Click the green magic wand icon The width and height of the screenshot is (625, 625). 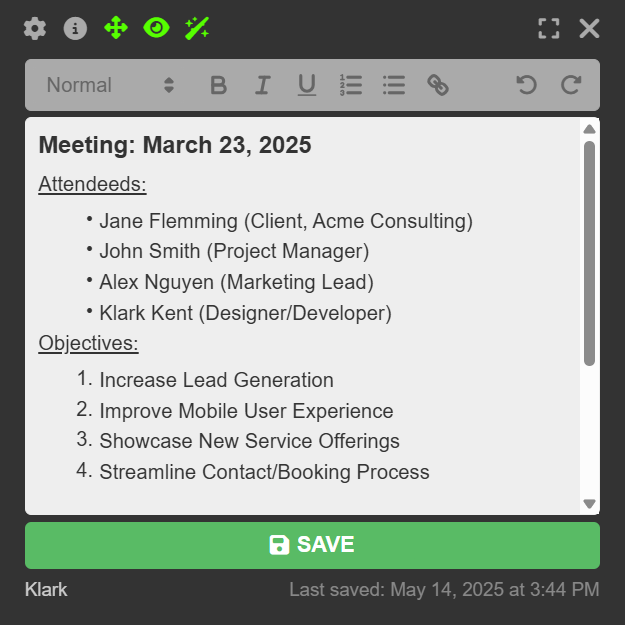coord(197,28)
